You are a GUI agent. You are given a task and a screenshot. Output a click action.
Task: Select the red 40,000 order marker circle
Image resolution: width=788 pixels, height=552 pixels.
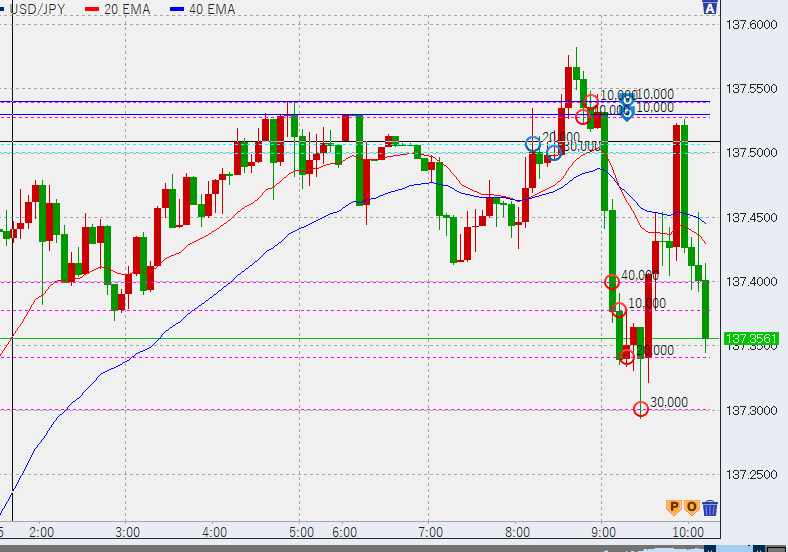tap(612, 282)
